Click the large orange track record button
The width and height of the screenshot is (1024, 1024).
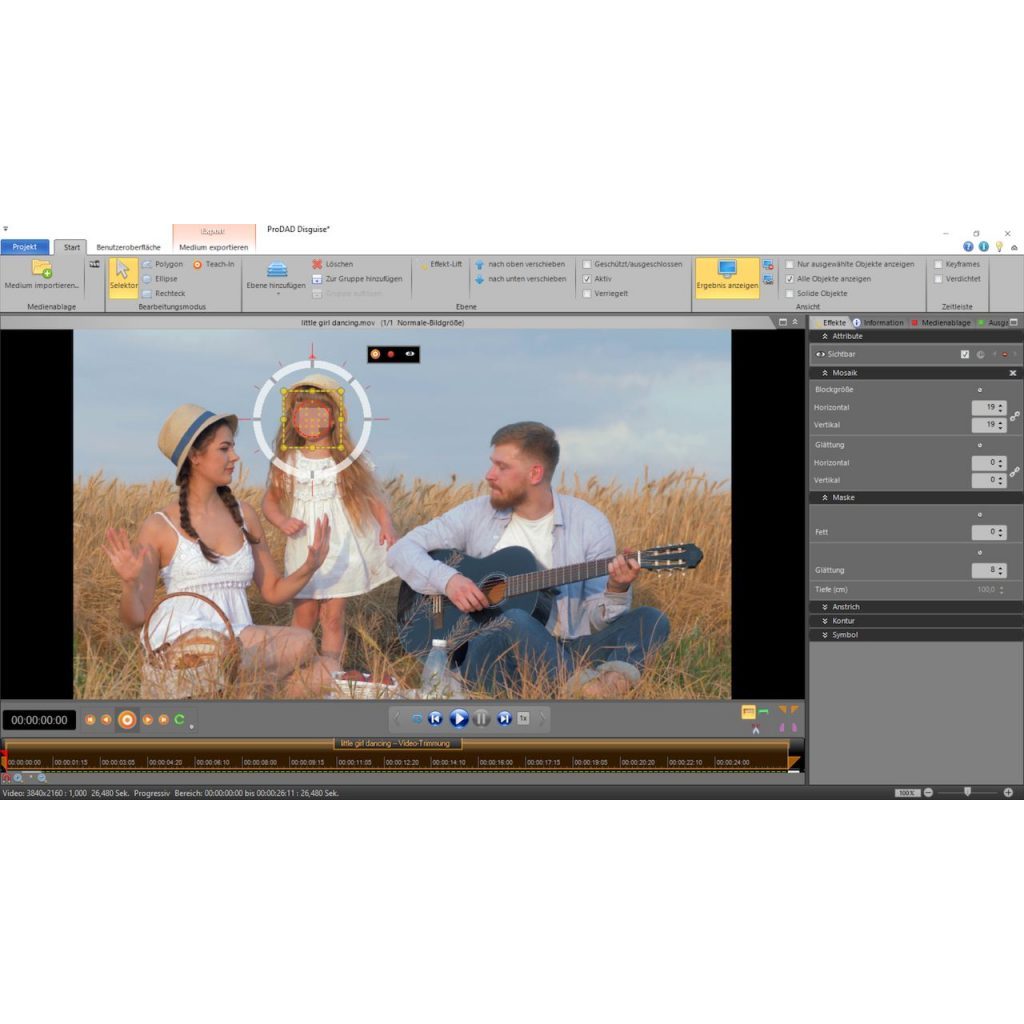127,720
